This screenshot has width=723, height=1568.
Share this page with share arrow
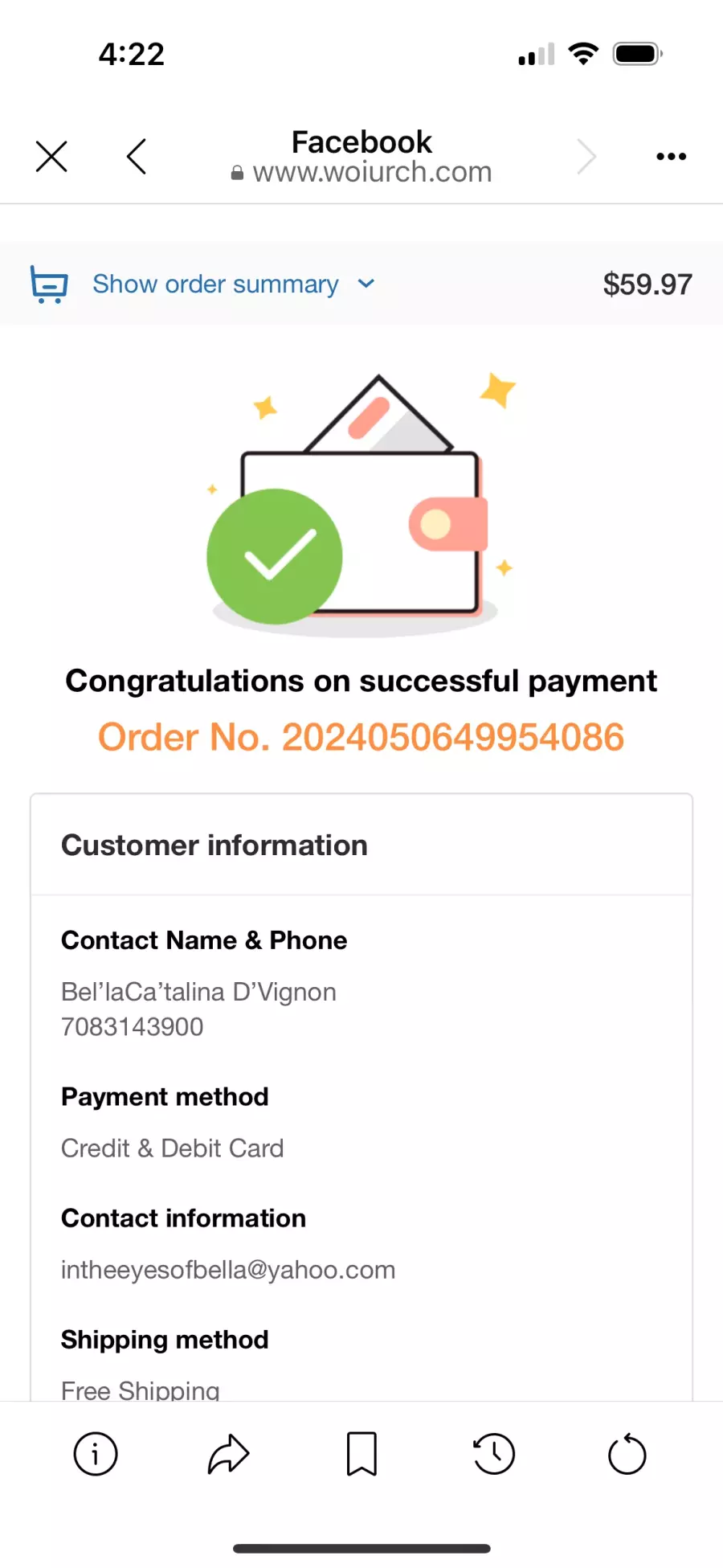point(229,1454)
